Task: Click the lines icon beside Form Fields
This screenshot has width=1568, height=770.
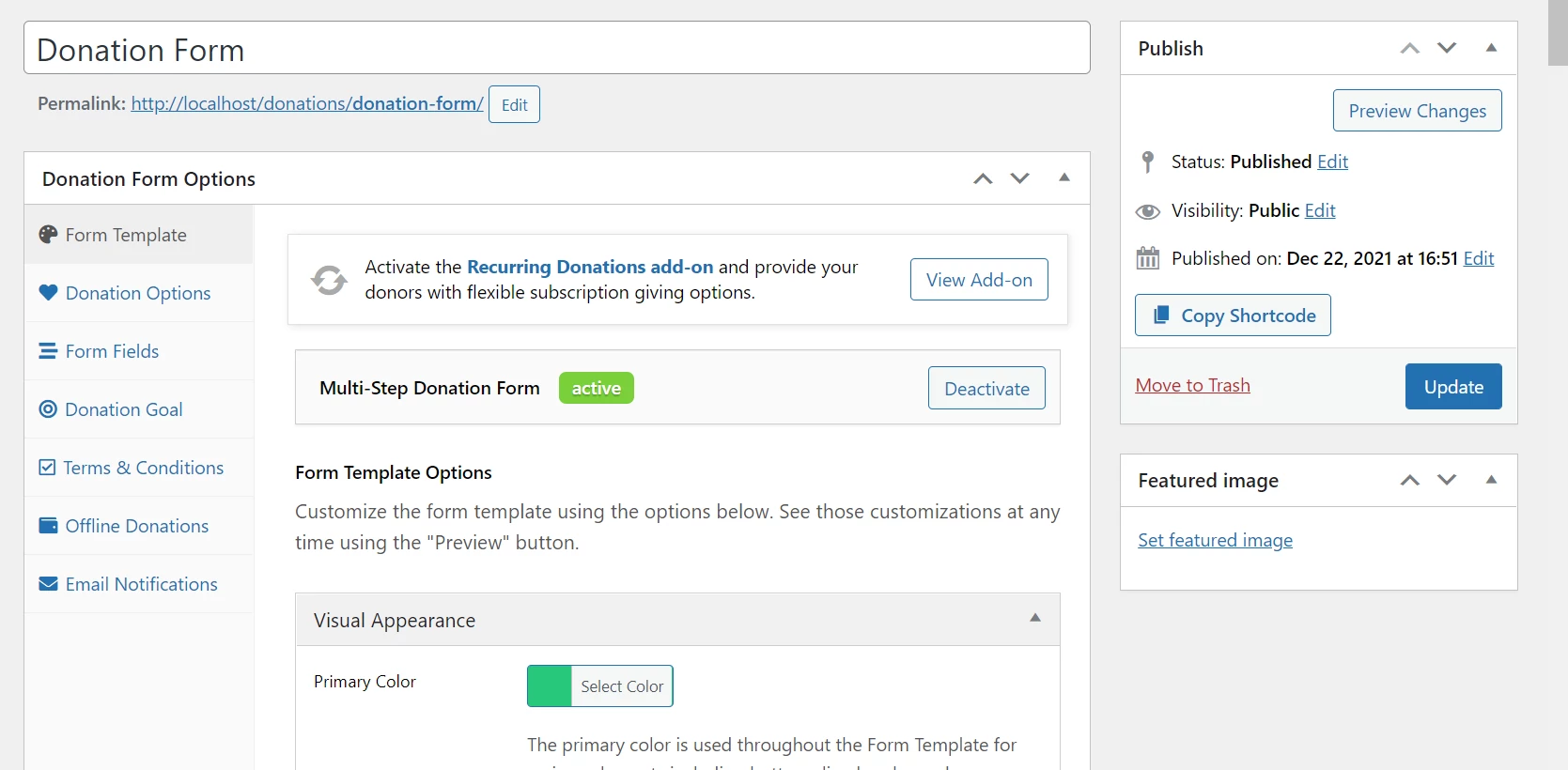Action: point(48,351)
